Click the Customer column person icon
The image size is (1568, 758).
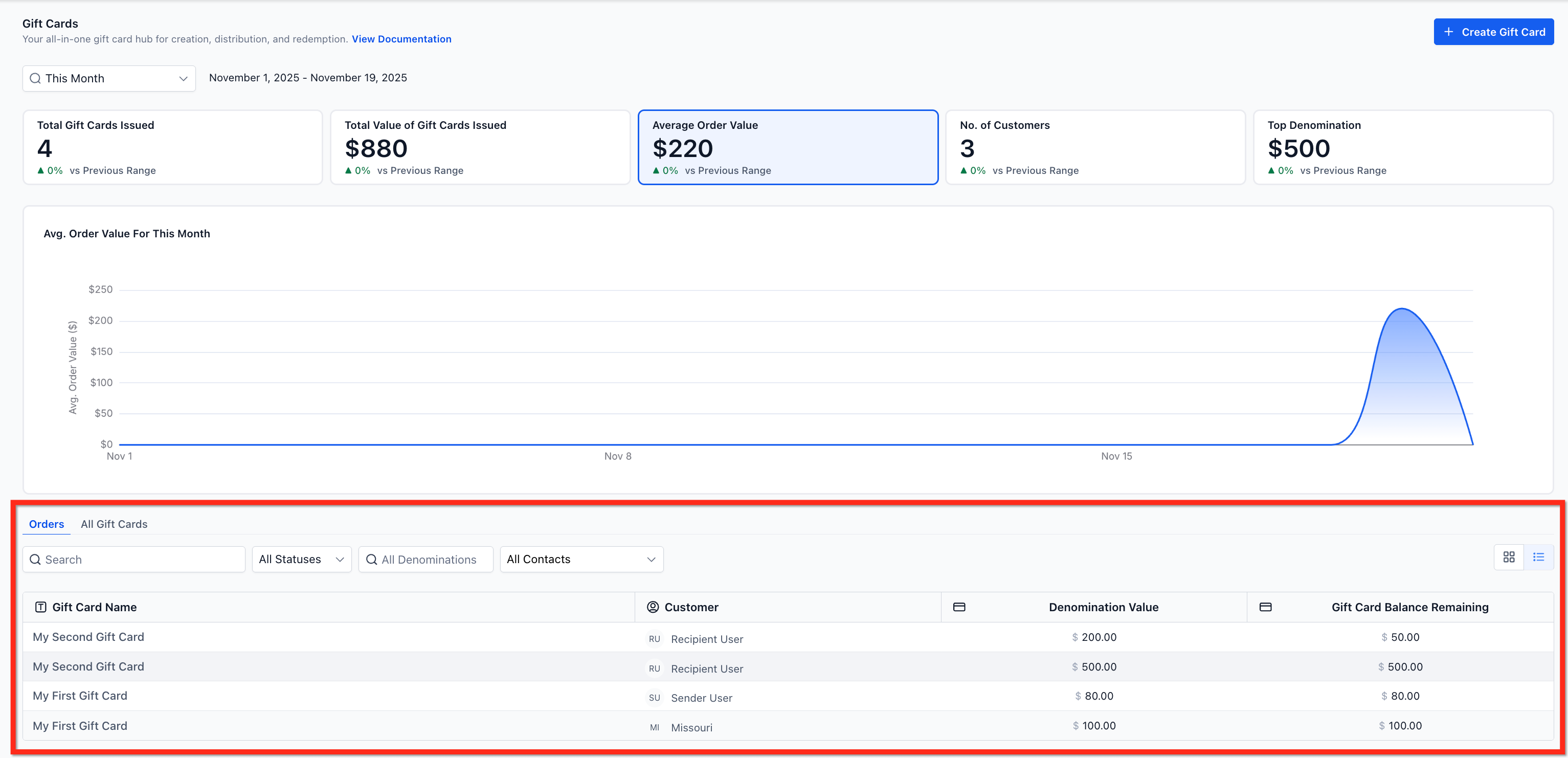pos(653,607)
